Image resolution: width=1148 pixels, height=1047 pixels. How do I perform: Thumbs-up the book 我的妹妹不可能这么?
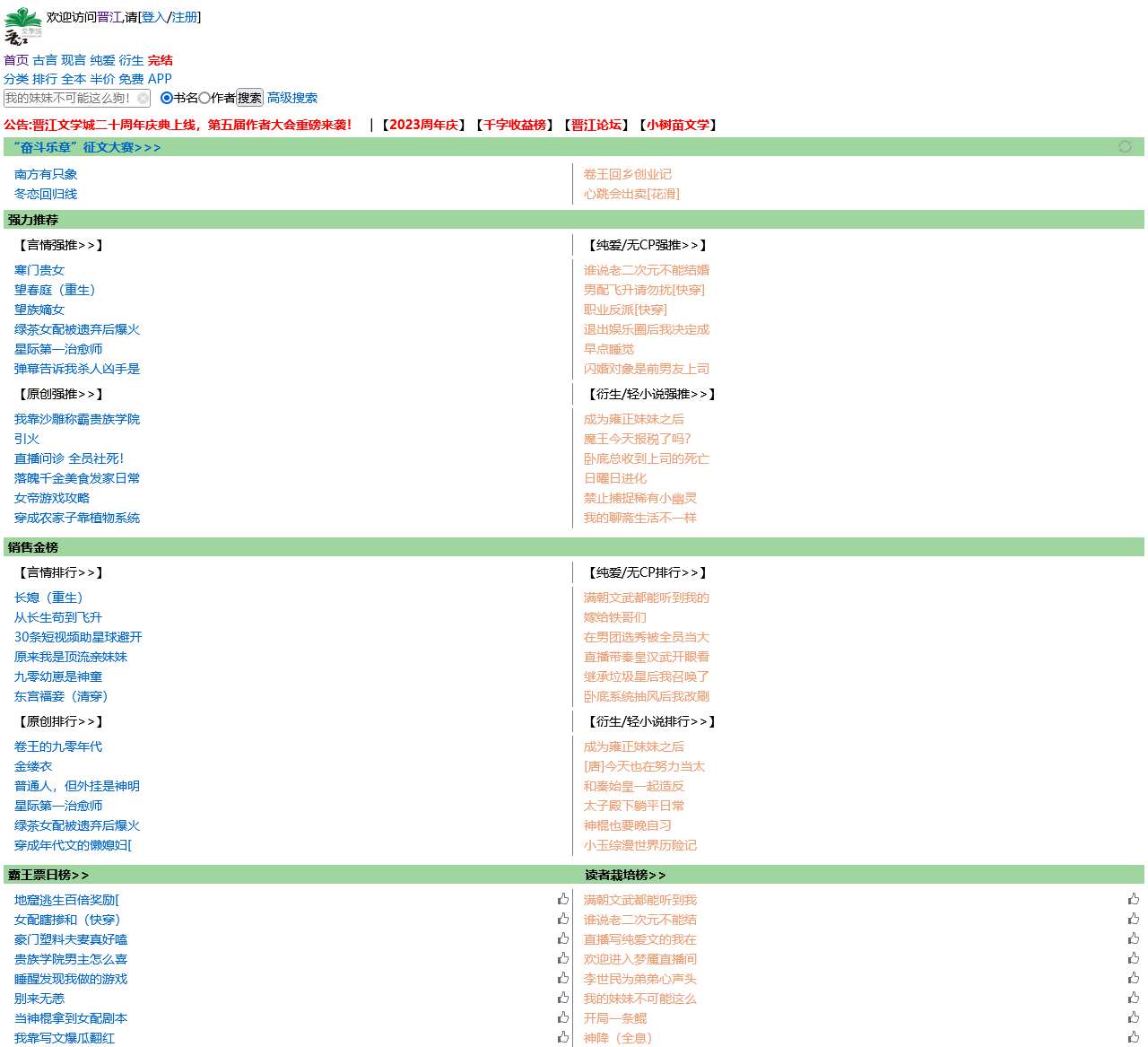(1134, 998)
